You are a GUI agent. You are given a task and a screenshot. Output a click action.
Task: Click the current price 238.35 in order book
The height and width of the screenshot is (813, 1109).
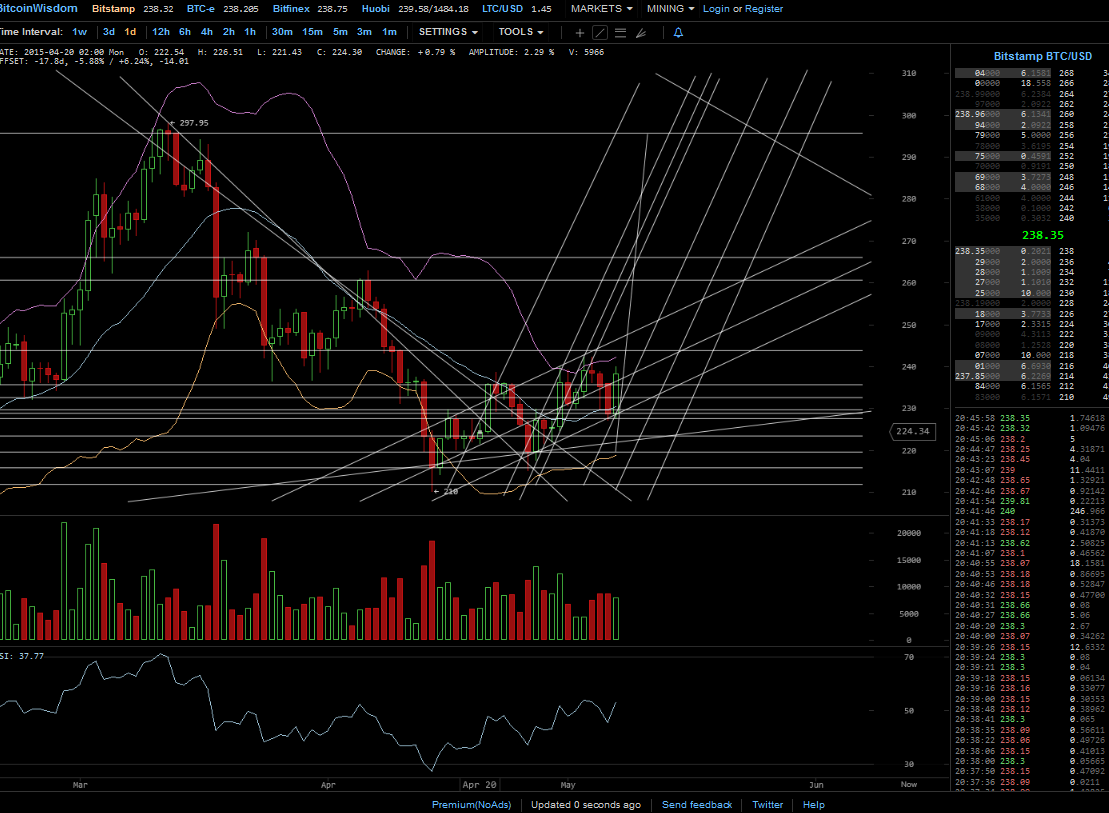[x=1043, y=235]
